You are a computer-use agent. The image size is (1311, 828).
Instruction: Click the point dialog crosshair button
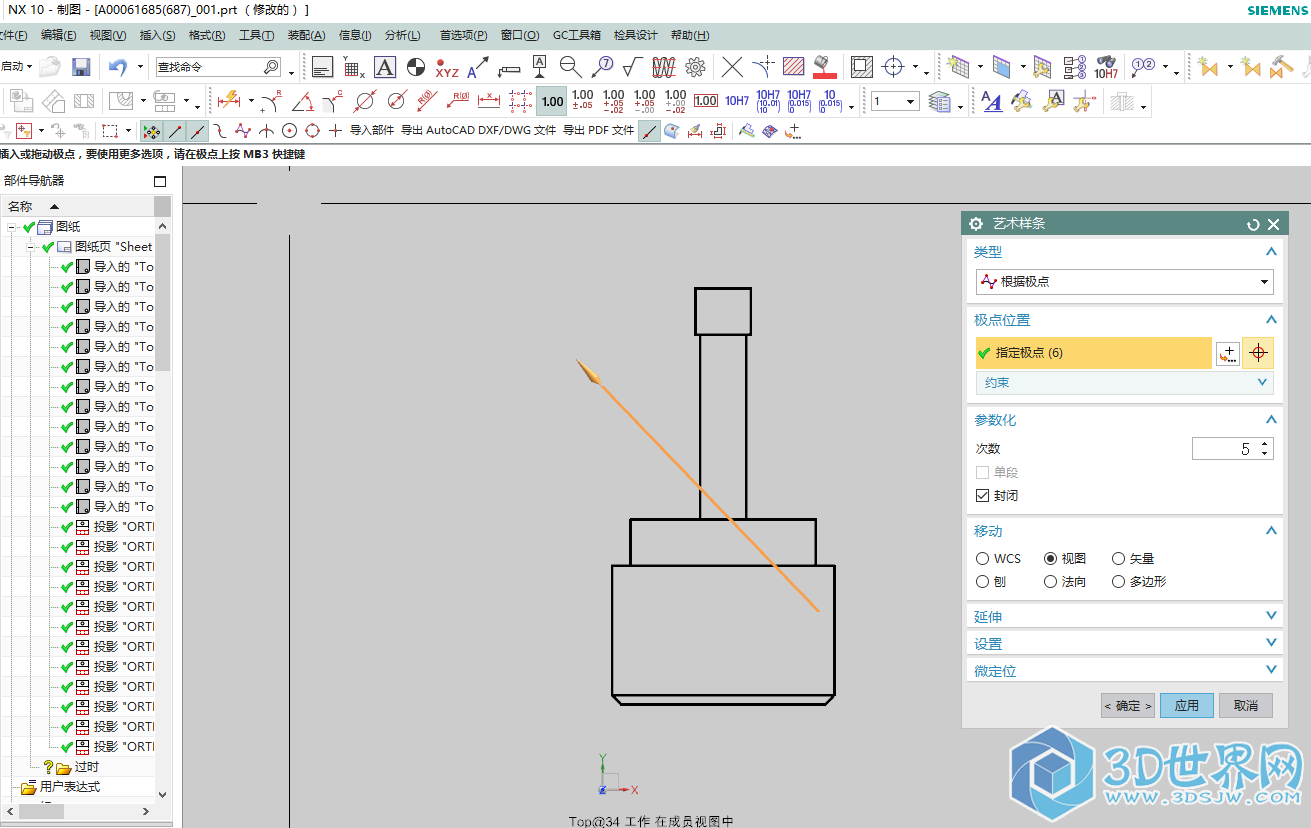tap(1258, 353)
